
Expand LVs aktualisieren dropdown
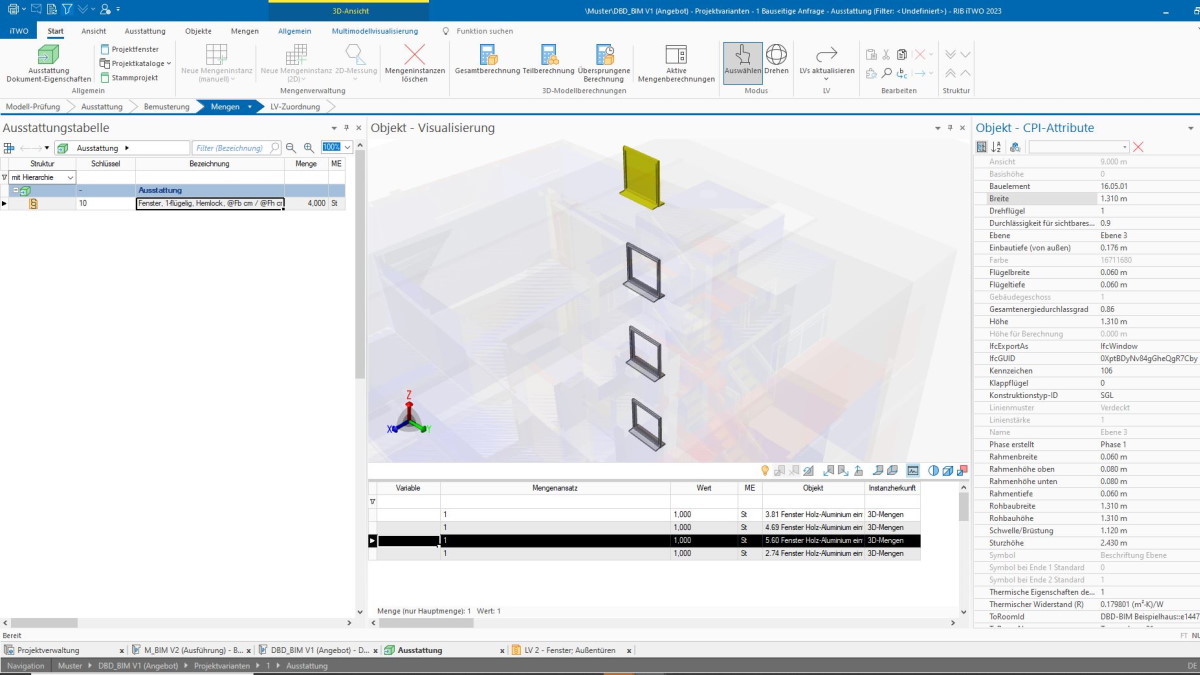[x=826, y=79]
